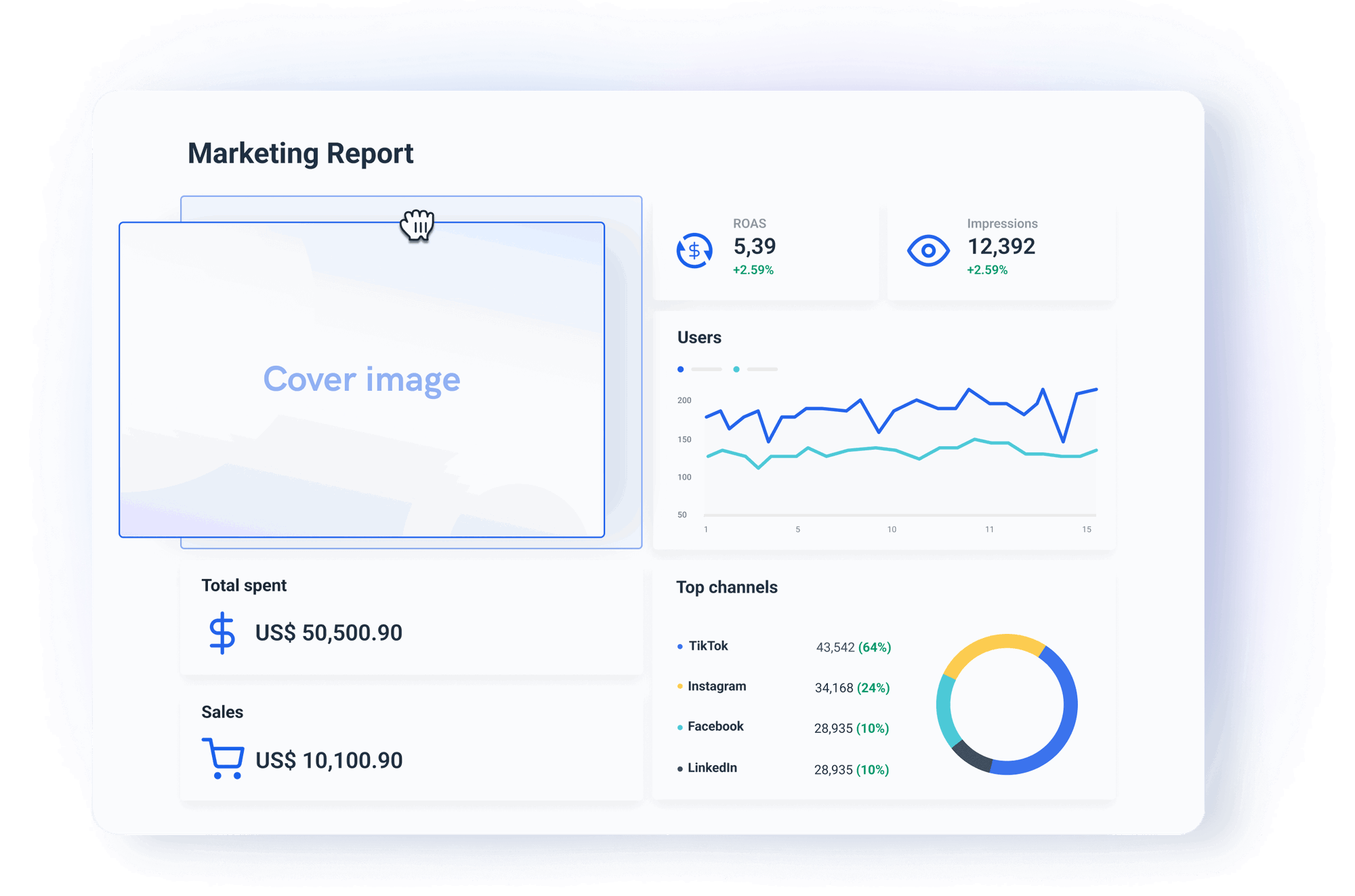Click the ROAS +2.59% change indicator
This screenshot has width=1355, height=896.
tap(753, 270)
